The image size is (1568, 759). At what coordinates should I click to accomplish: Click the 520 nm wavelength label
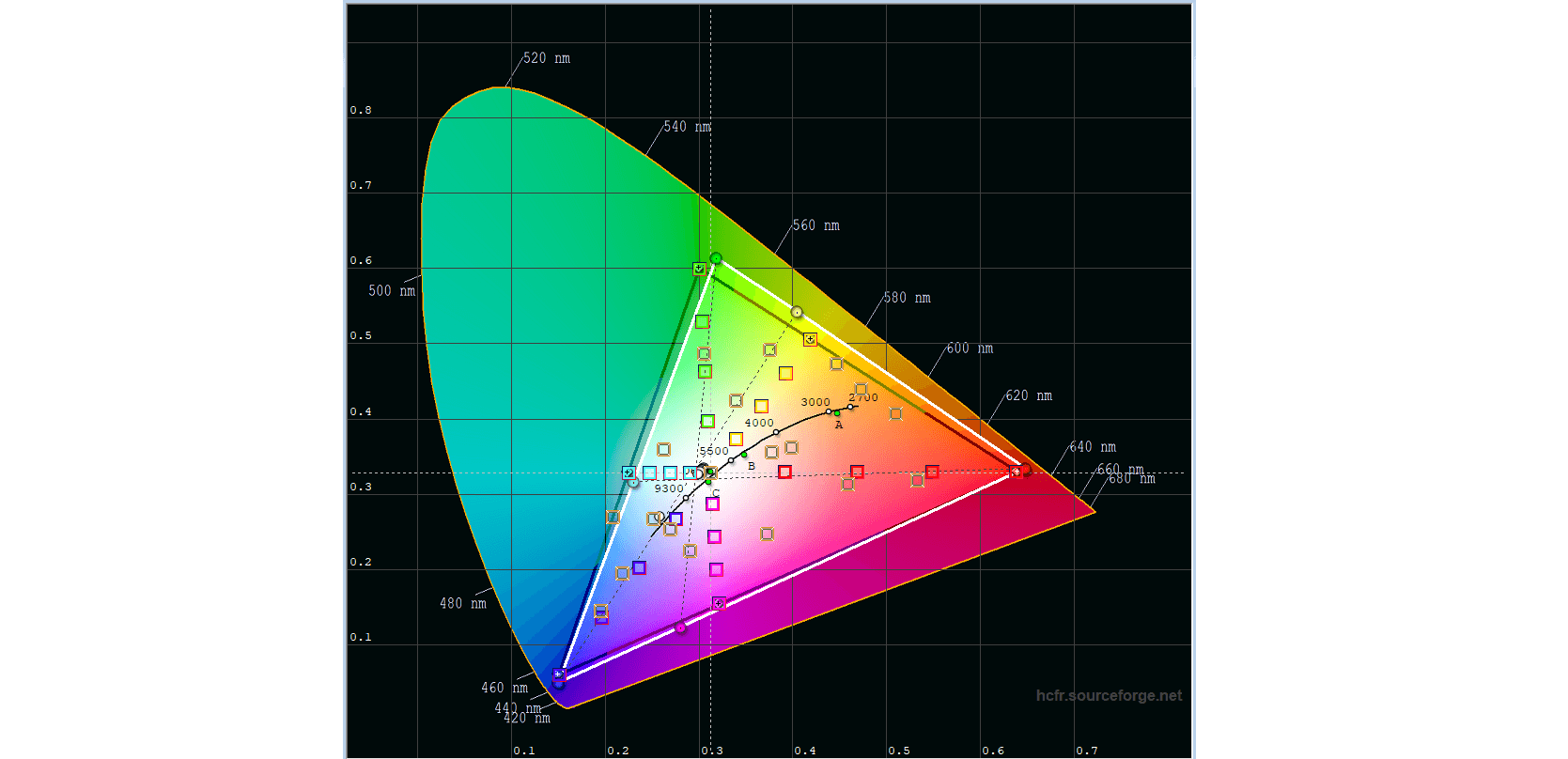547,58
